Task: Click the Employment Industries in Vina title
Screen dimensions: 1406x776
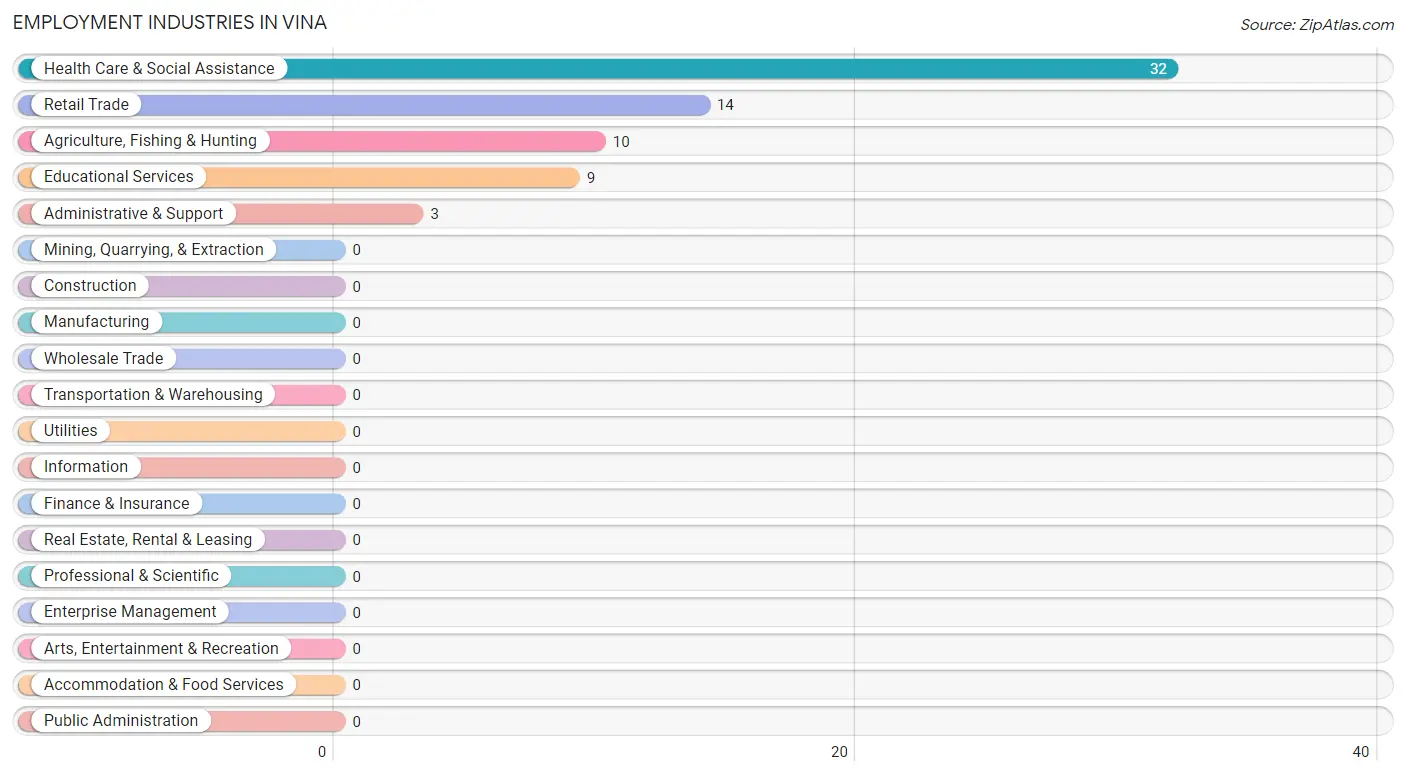Action: point(170,22)
